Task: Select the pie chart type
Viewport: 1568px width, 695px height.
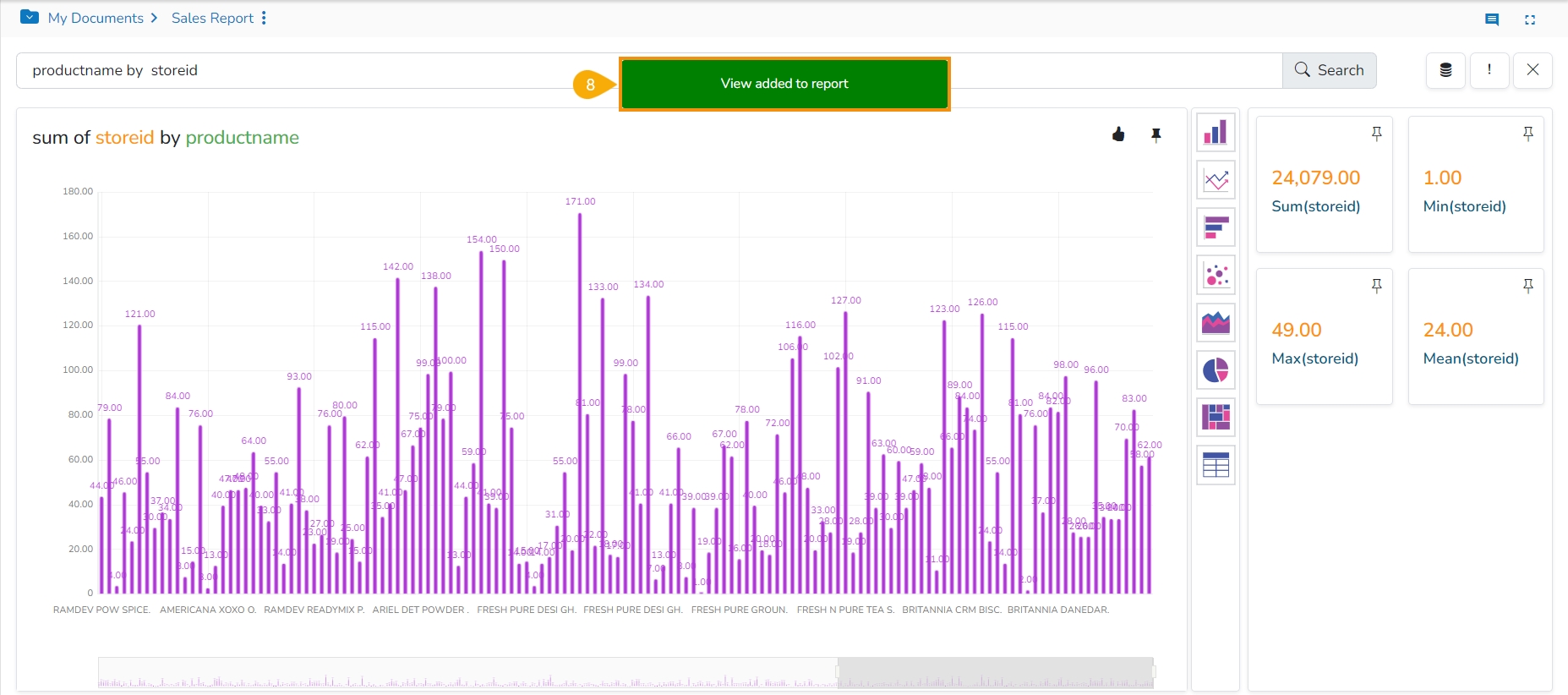Action: (x=1216, y=370)
